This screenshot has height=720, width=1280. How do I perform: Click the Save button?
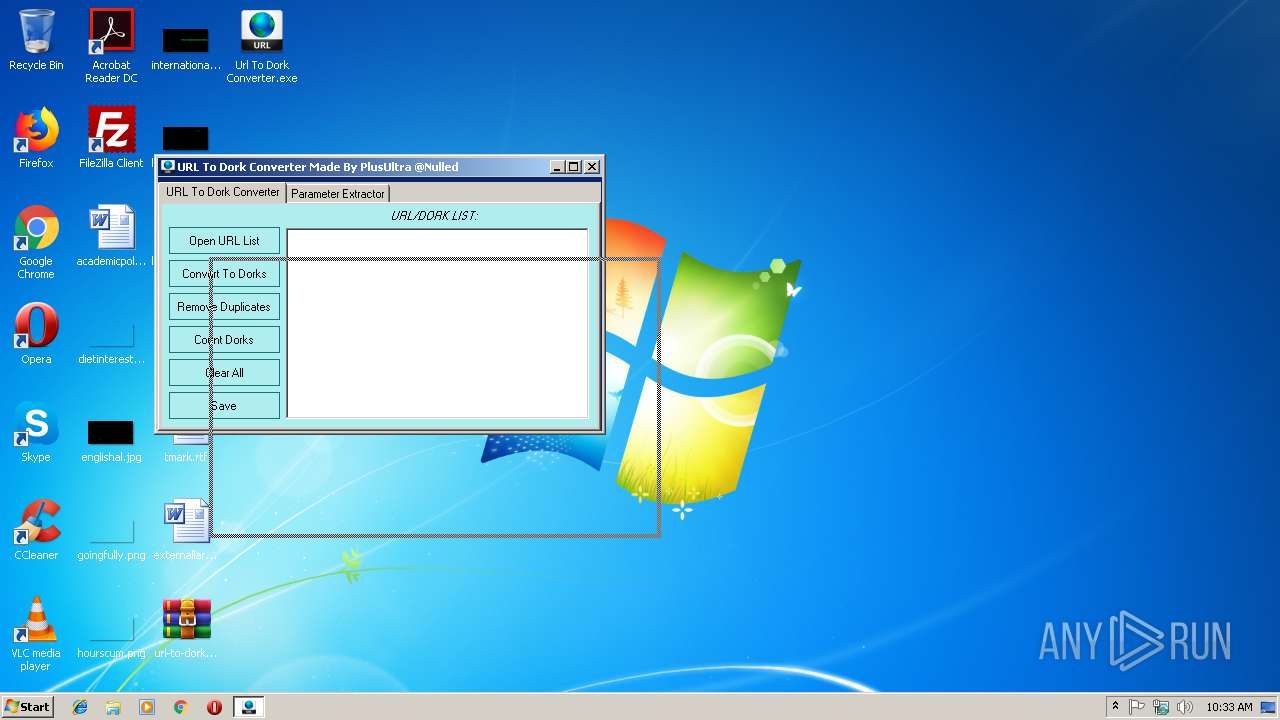224,406
